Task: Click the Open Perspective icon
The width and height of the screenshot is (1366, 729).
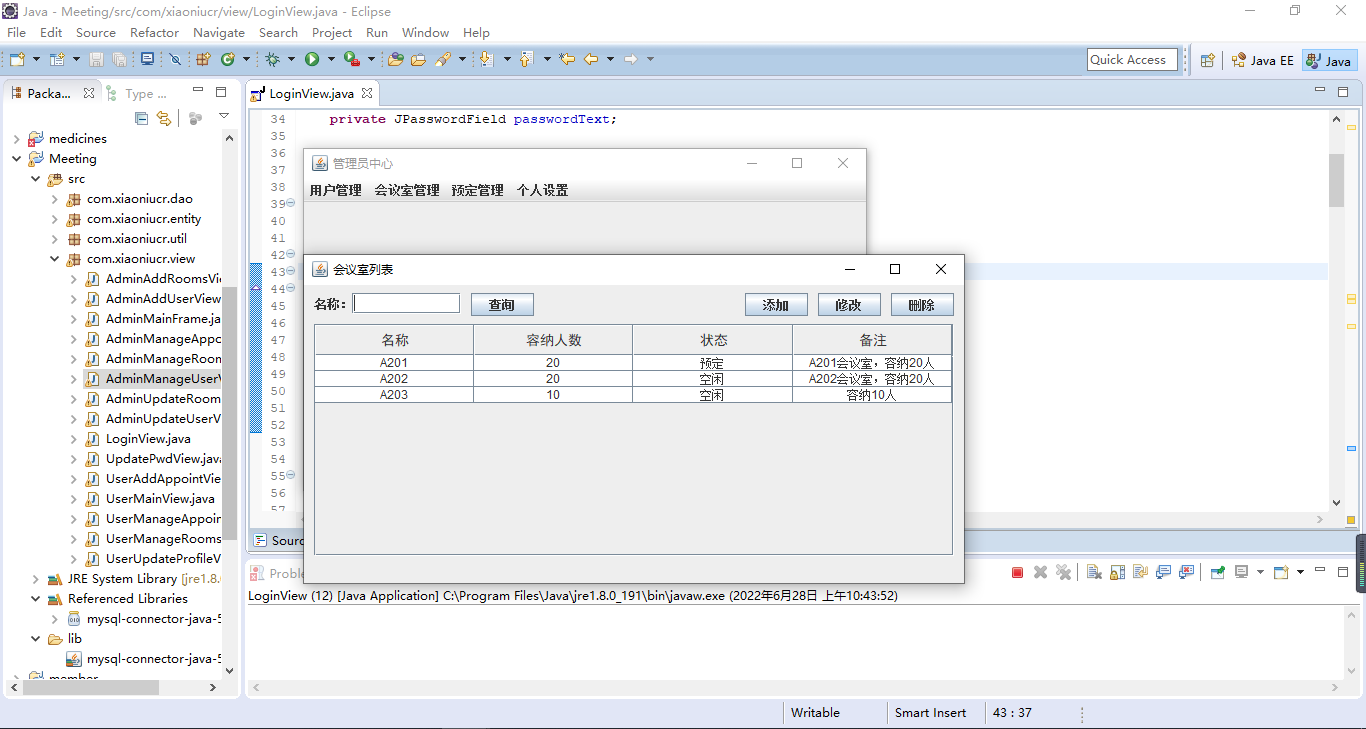Action: click(1208, 60)
